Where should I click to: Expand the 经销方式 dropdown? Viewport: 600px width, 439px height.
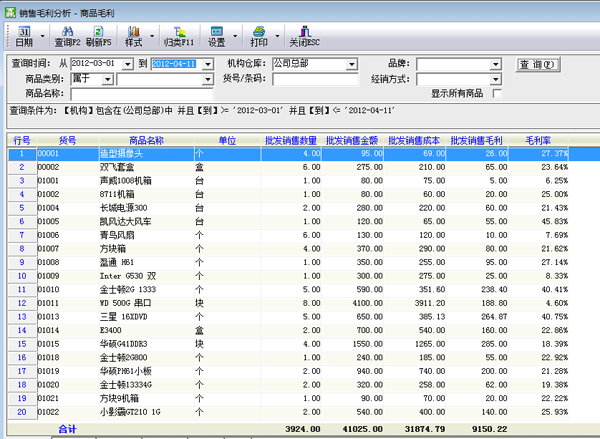pos(496,80)
